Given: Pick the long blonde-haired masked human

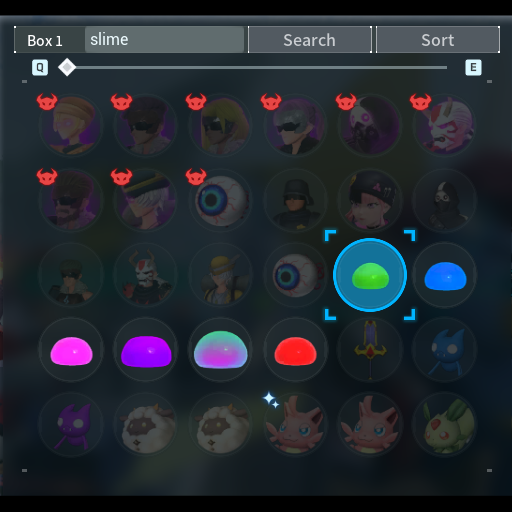Looking at the screenshot, I should [221, 125].
